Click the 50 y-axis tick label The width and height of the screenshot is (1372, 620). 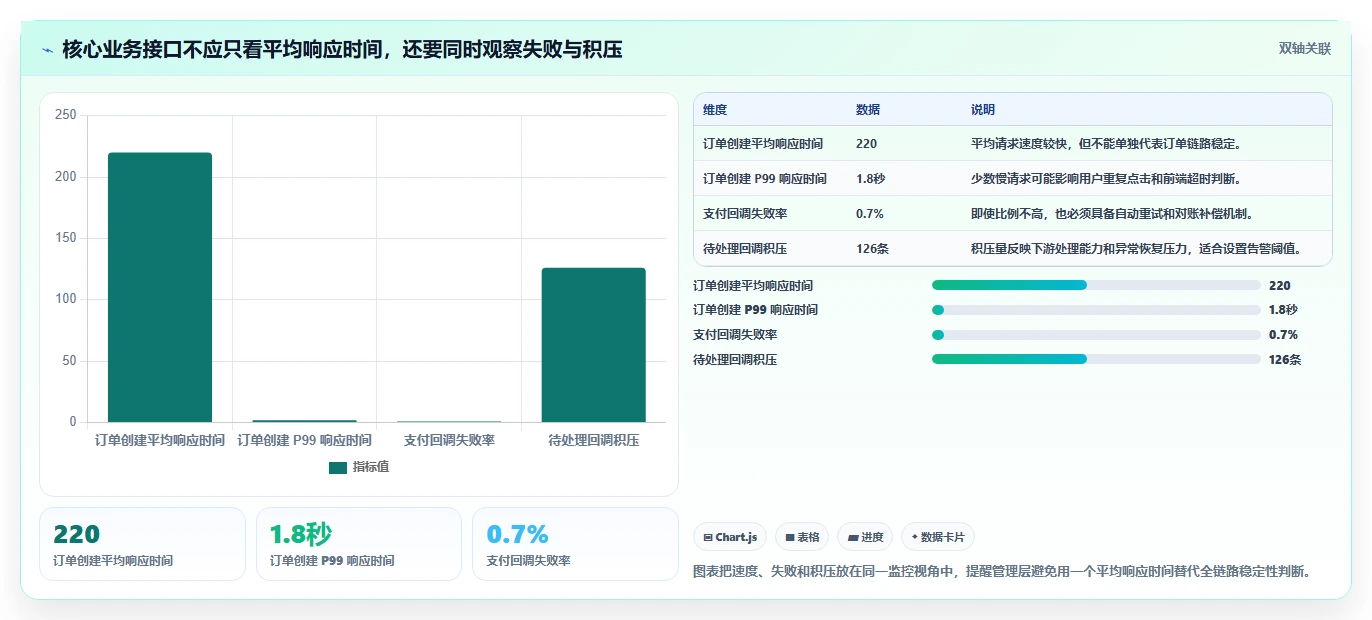point(69,361)
